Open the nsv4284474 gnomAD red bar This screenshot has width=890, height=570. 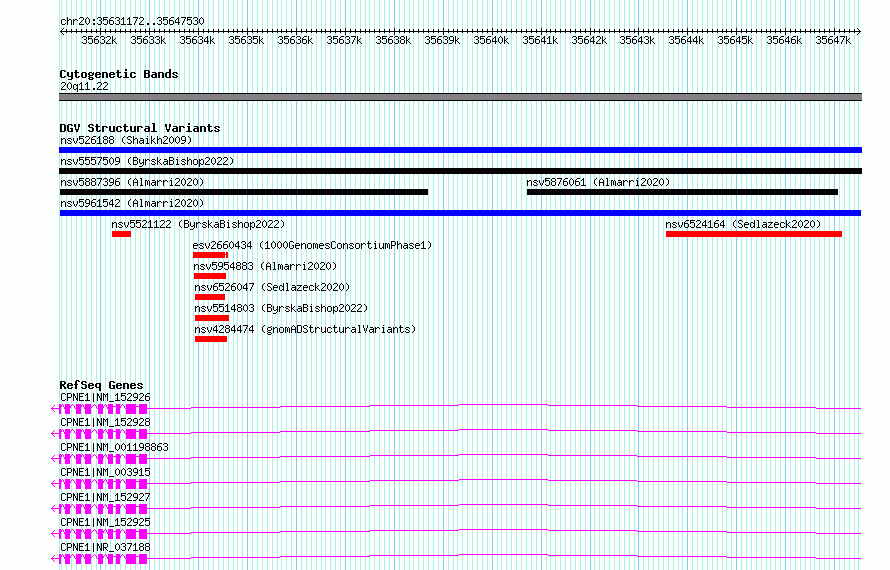(x=211, y=339)
